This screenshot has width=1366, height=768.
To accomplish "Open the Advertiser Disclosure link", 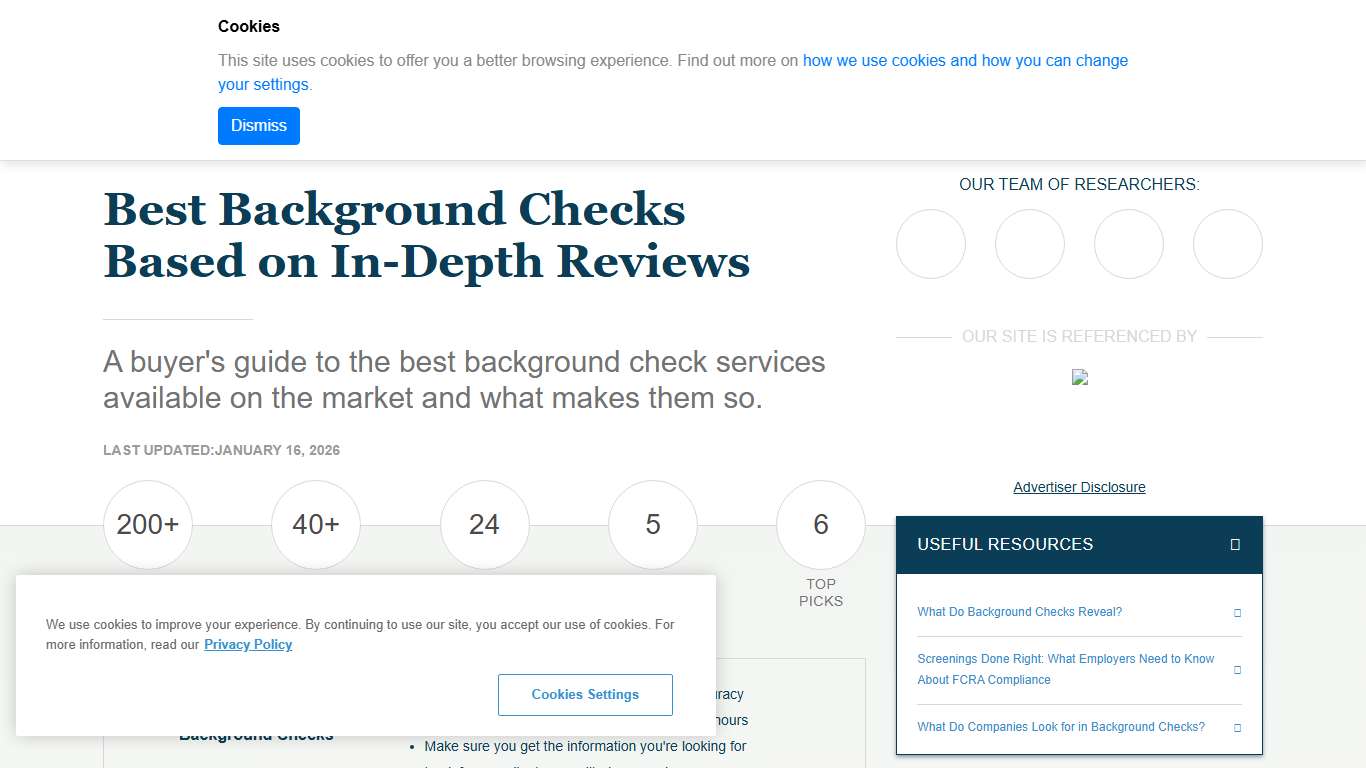I will point(1079,487).
